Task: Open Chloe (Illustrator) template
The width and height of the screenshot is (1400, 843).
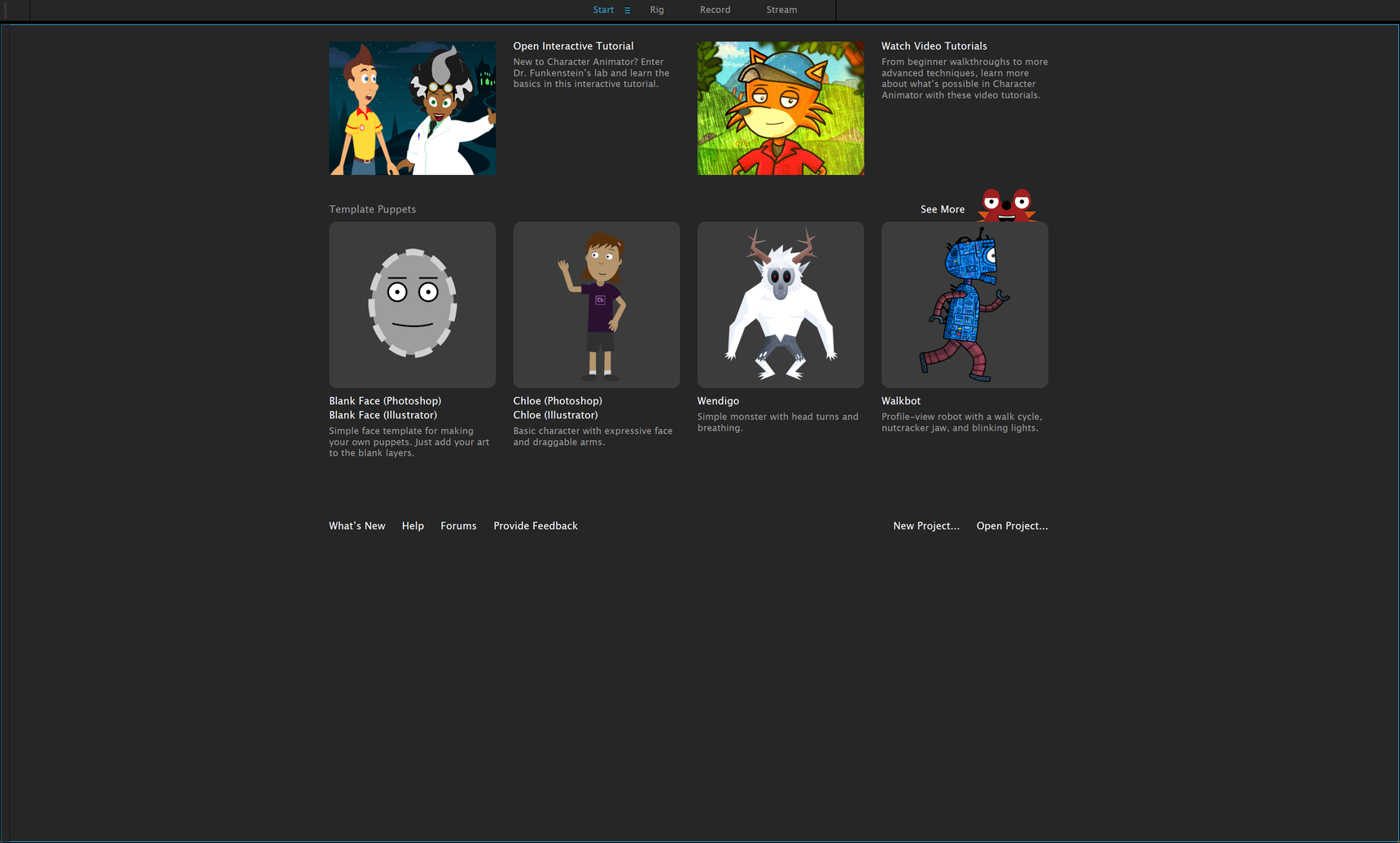Action: tap(555, 415)
